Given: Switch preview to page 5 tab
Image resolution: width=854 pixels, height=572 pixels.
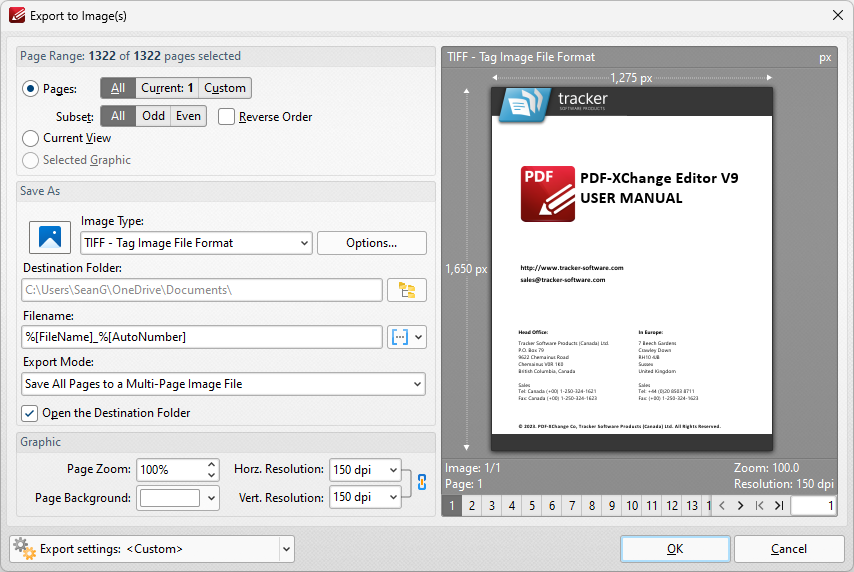Looking at the screenshot, I should pos(532,506).
